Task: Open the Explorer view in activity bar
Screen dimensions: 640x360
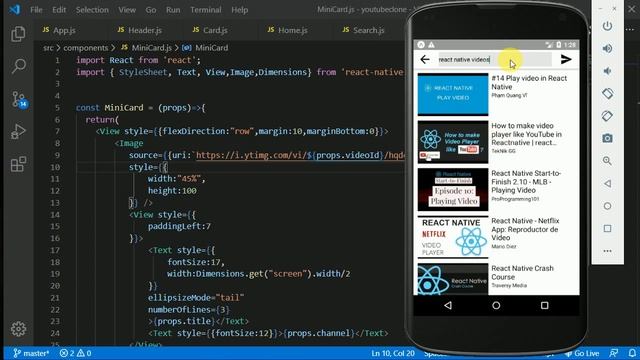Action: coord(18,34)
